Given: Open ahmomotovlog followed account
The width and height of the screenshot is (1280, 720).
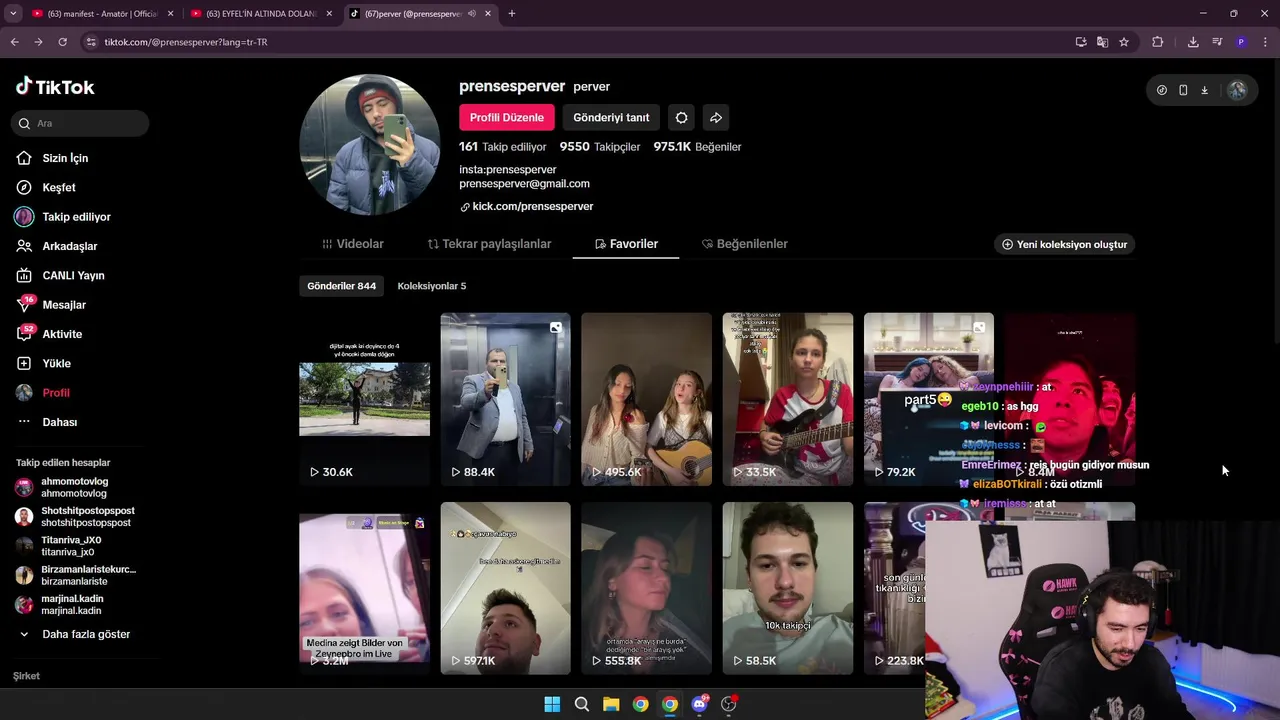Looking at the screenshot, I should pos(75,487).
